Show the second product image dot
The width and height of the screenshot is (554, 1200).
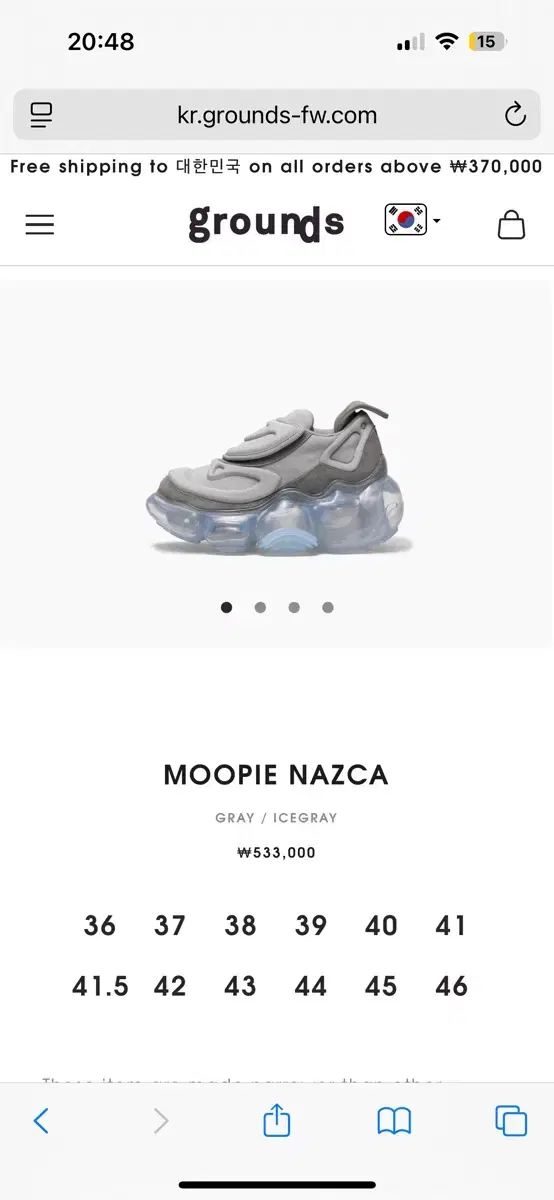(260, 607)
